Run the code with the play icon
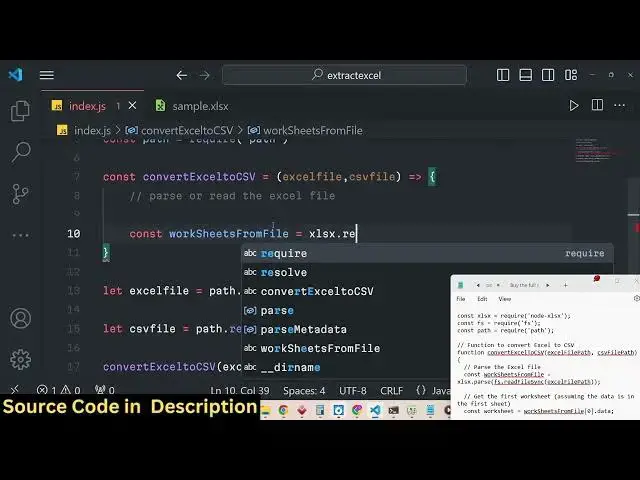 pos(573,106)
